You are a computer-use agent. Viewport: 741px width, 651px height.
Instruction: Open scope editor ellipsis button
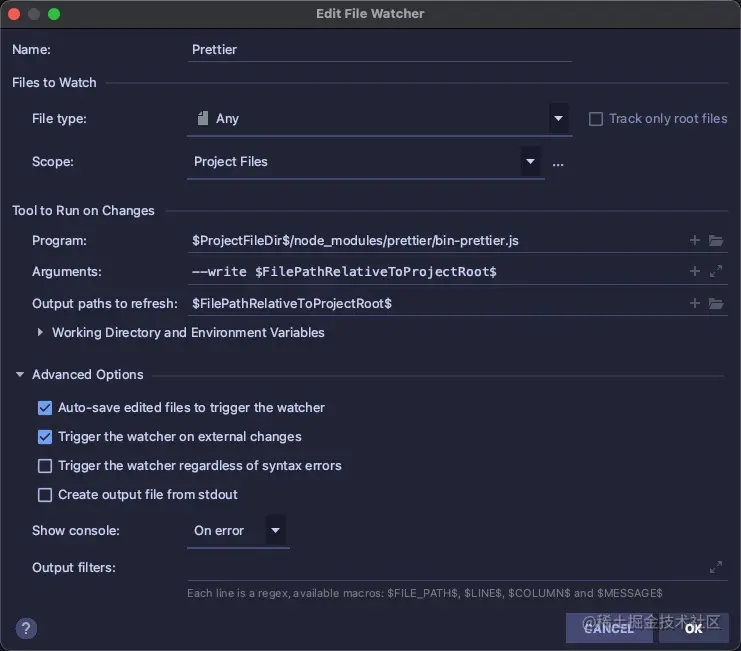coord(558,164)
